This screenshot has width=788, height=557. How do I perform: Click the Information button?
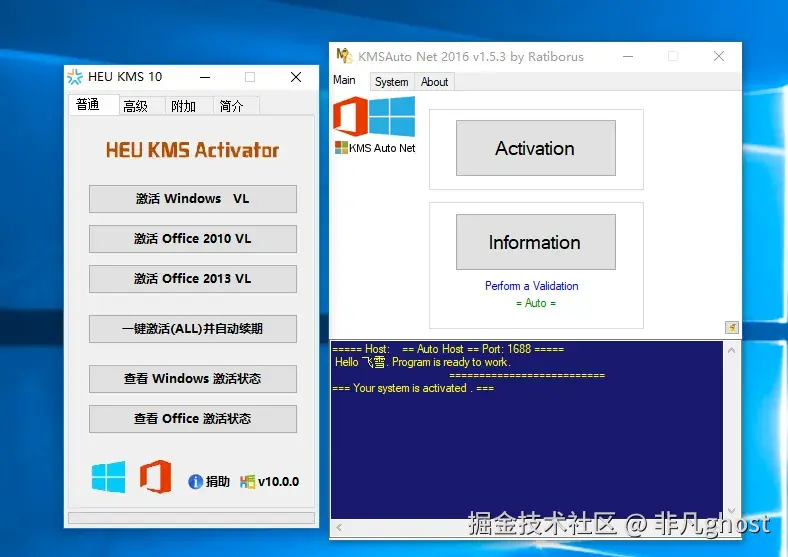(536, 242)
